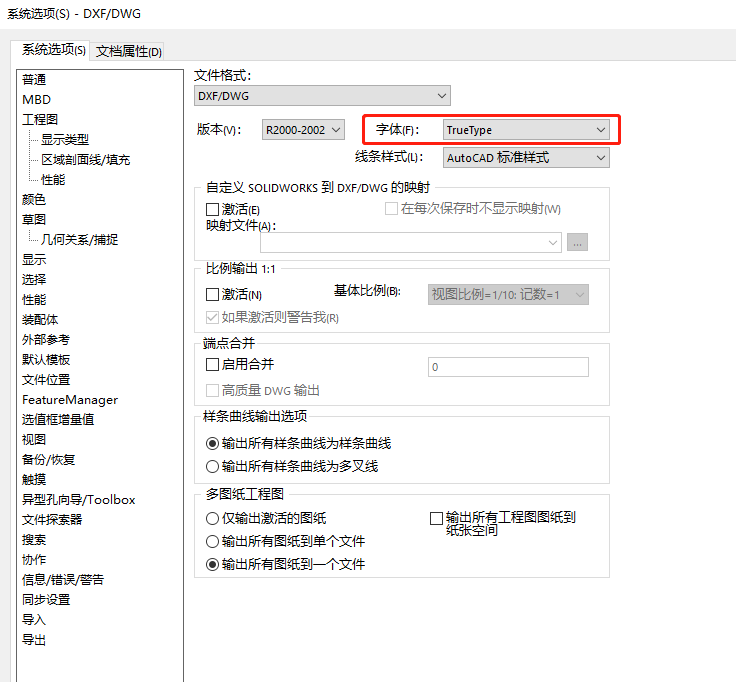The image size is (736, 682).
Task: Open the 线条样式 AutoCAD 标准样式 dropdown
Action: pos(526,157)
